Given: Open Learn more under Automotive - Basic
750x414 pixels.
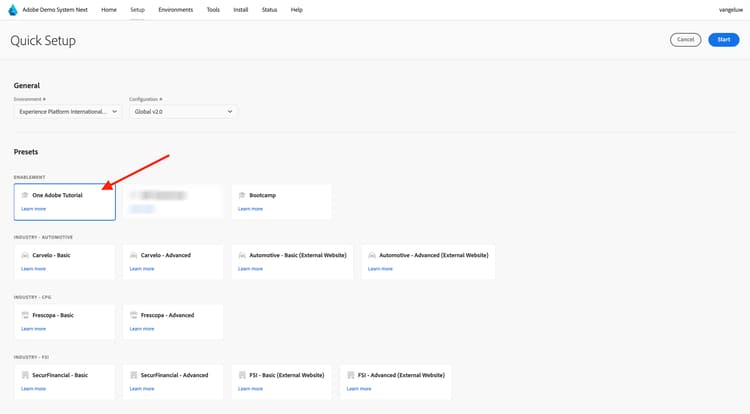Looking at the screenshot, I should [250, 269].
